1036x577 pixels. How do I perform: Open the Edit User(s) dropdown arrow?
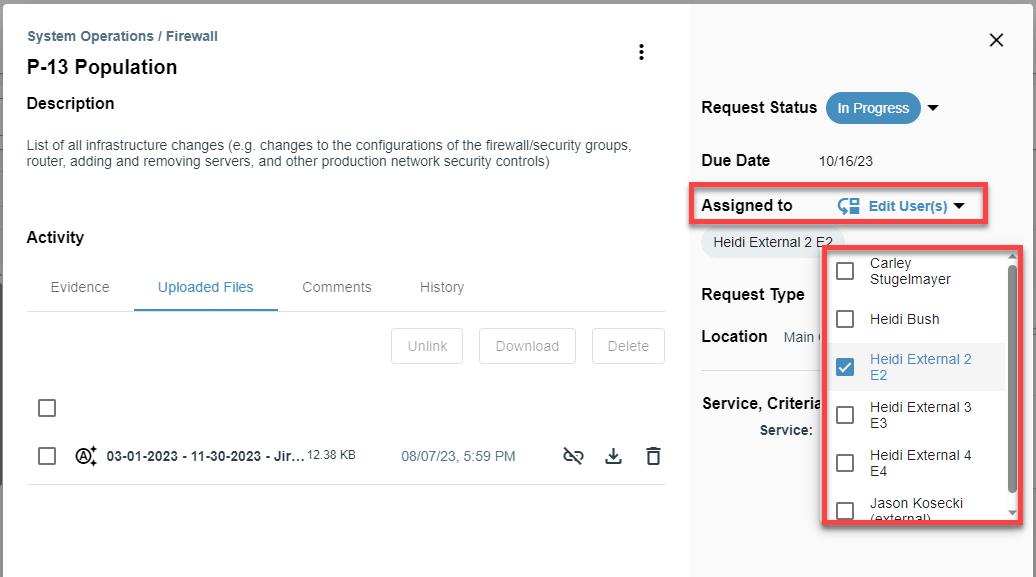tap(959, 204)
